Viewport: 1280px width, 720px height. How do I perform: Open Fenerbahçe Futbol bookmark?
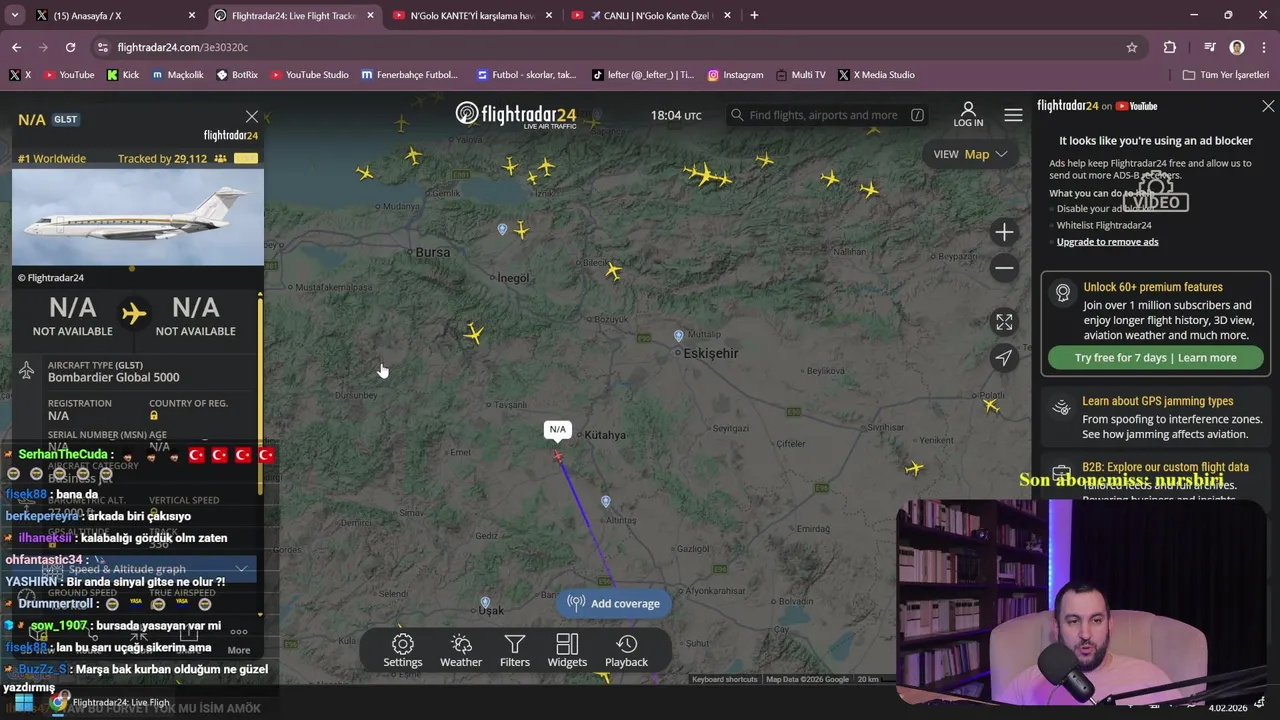[410, 75]
